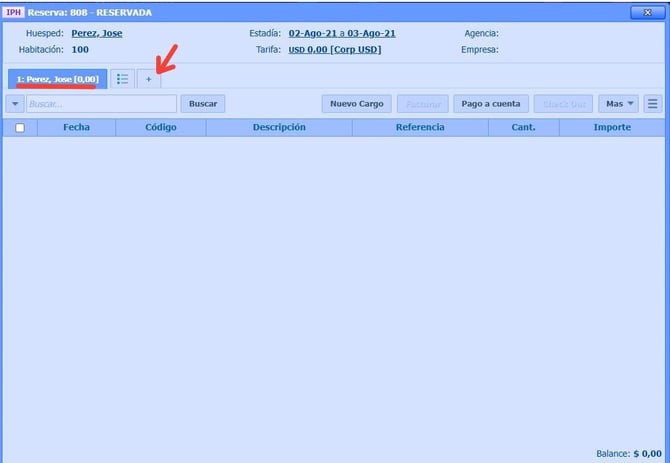Sort by the Importe column header
This screenshot has height=463, width=670.
(x=612, y=128)
